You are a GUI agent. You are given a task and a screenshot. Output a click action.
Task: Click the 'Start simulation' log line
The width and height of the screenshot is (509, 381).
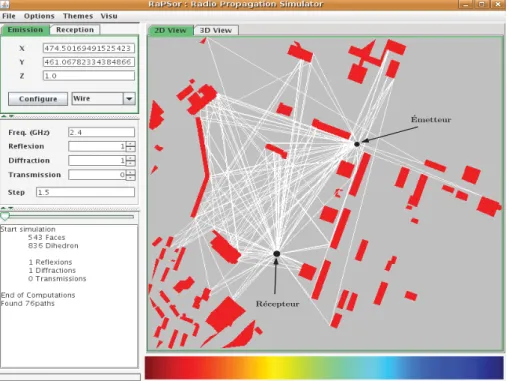click(28, 229)
